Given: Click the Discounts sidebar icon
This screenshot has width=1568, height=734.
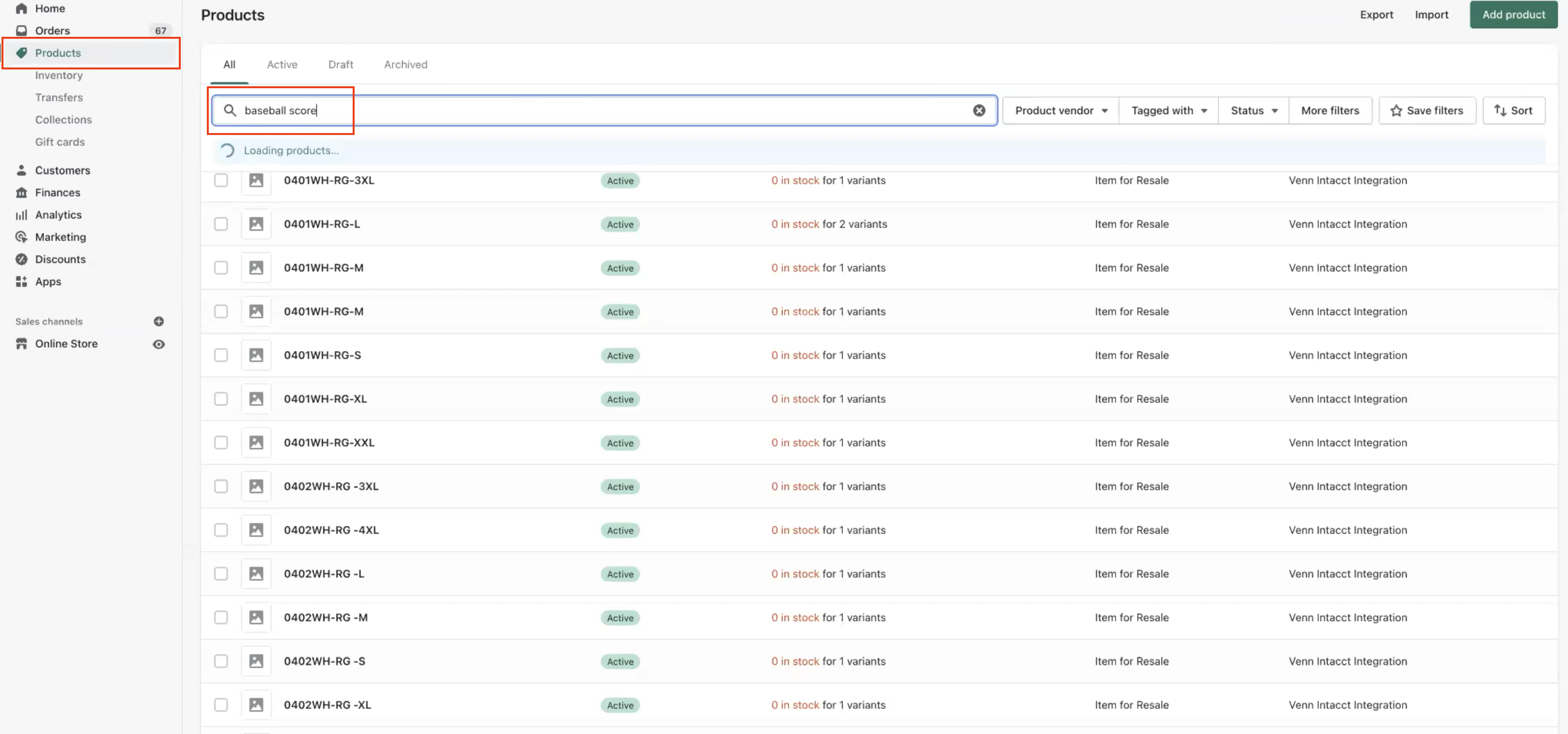Looking at the screenshot, I should 21,259.
